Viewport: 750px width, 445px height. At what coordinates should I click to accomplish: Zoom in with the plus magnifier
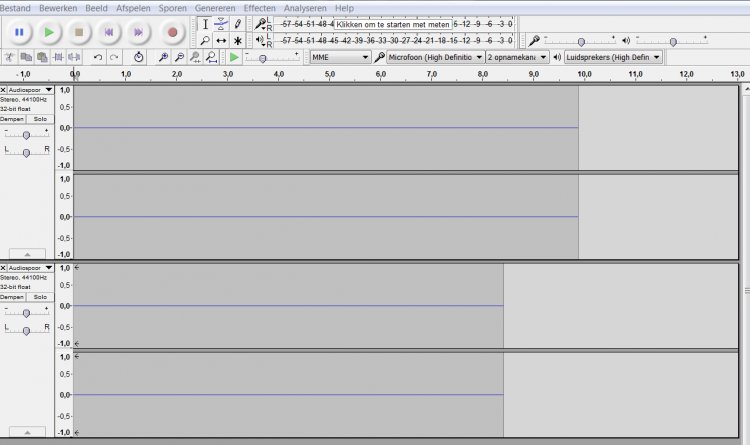point(163,57)
